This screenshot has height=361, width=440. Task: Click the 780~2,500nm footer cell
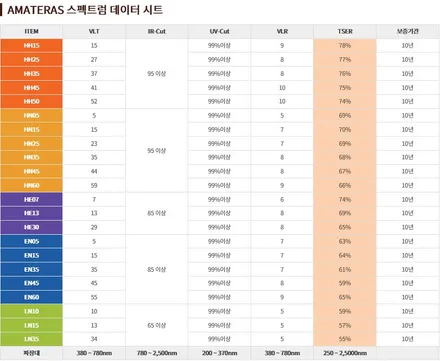(157, 353)
